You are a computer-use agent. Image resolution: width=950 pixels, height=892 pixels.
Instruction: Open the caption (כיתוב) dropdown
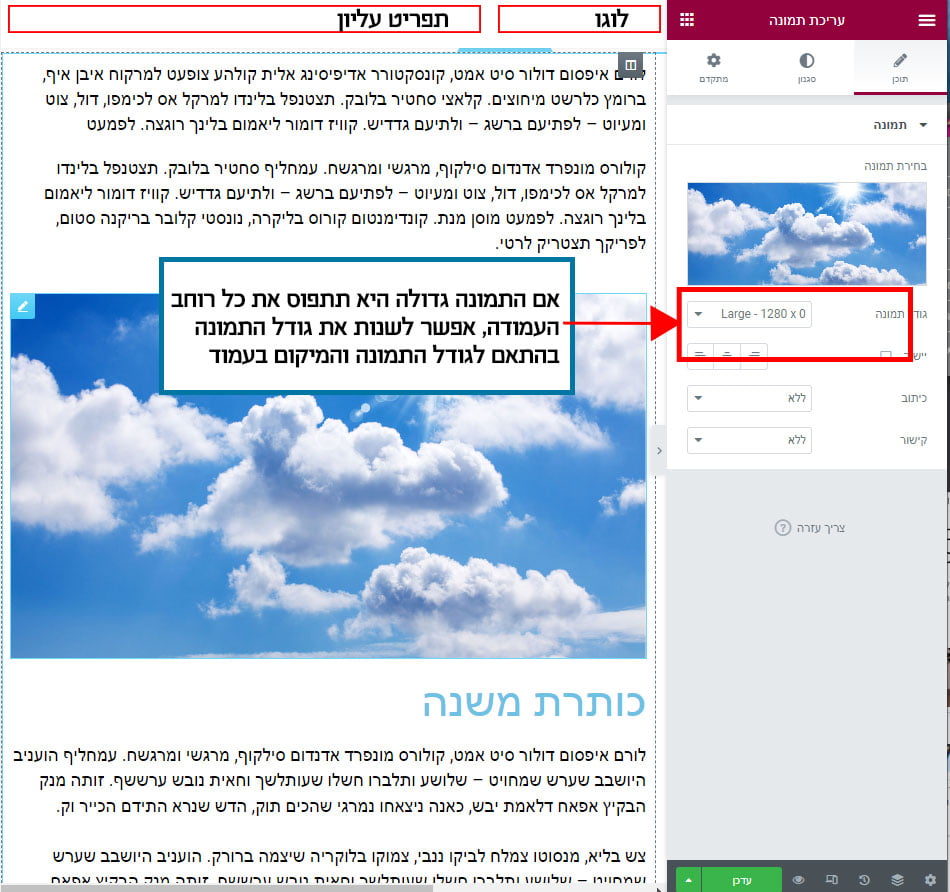point(749,399)
